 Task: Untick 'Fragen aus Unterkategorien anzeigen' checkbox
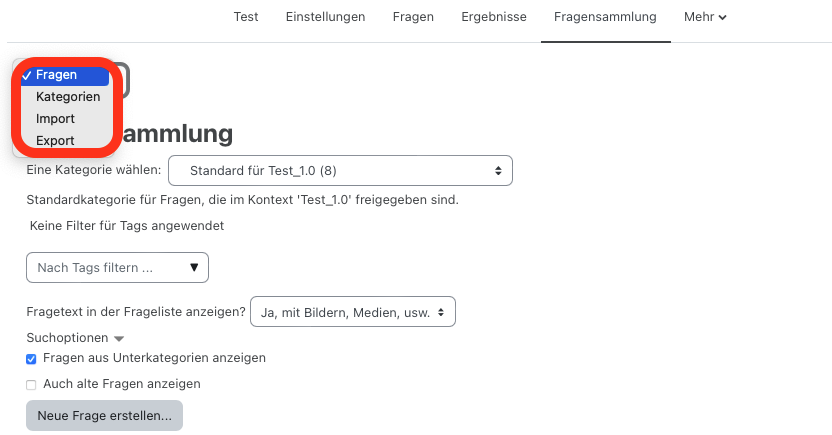[31, 359]
